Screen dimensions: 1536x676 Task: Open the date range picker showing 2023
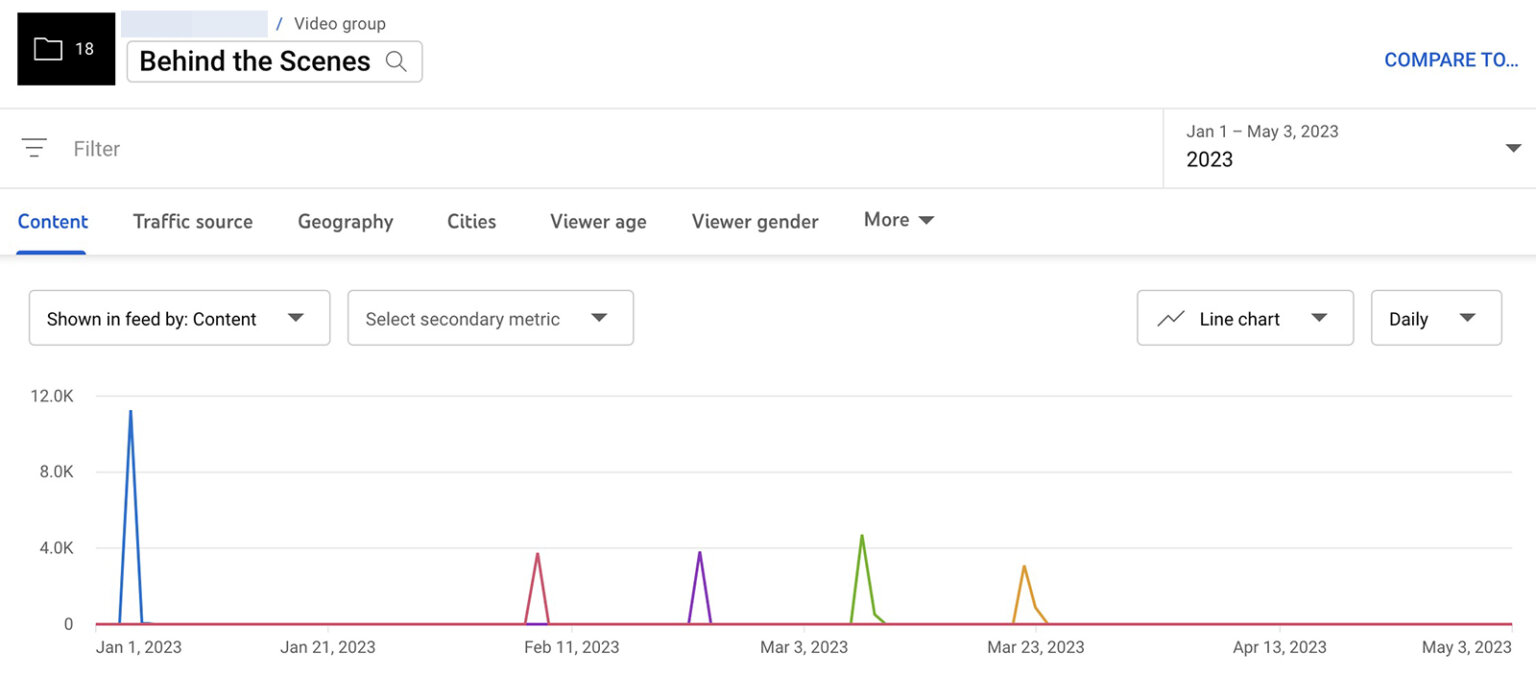(x=1350, y=147)
